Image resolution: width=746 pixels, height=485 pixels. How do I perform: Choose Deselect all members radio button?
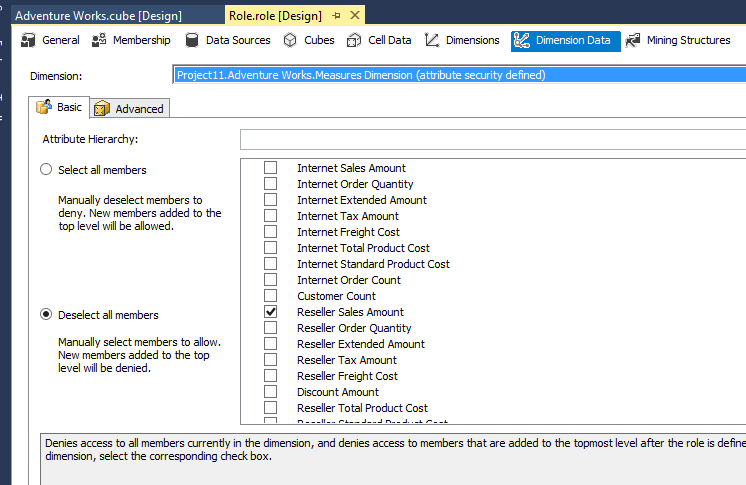[x=46, y=314]
